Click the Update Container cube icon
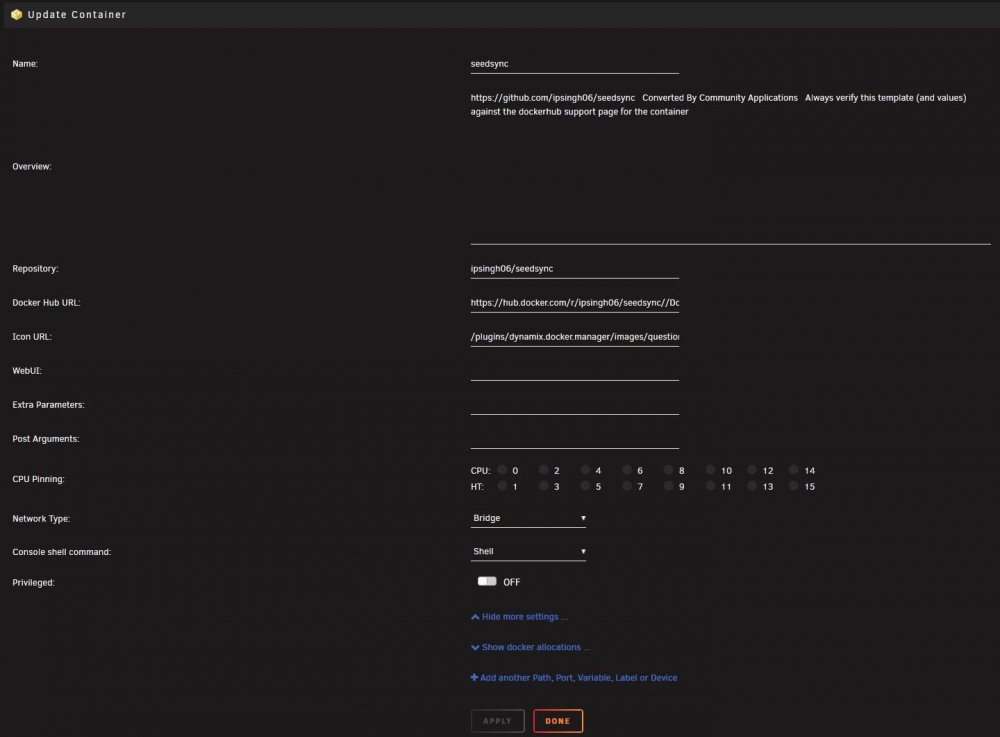 pyautogui.click(x=17, y=14)
